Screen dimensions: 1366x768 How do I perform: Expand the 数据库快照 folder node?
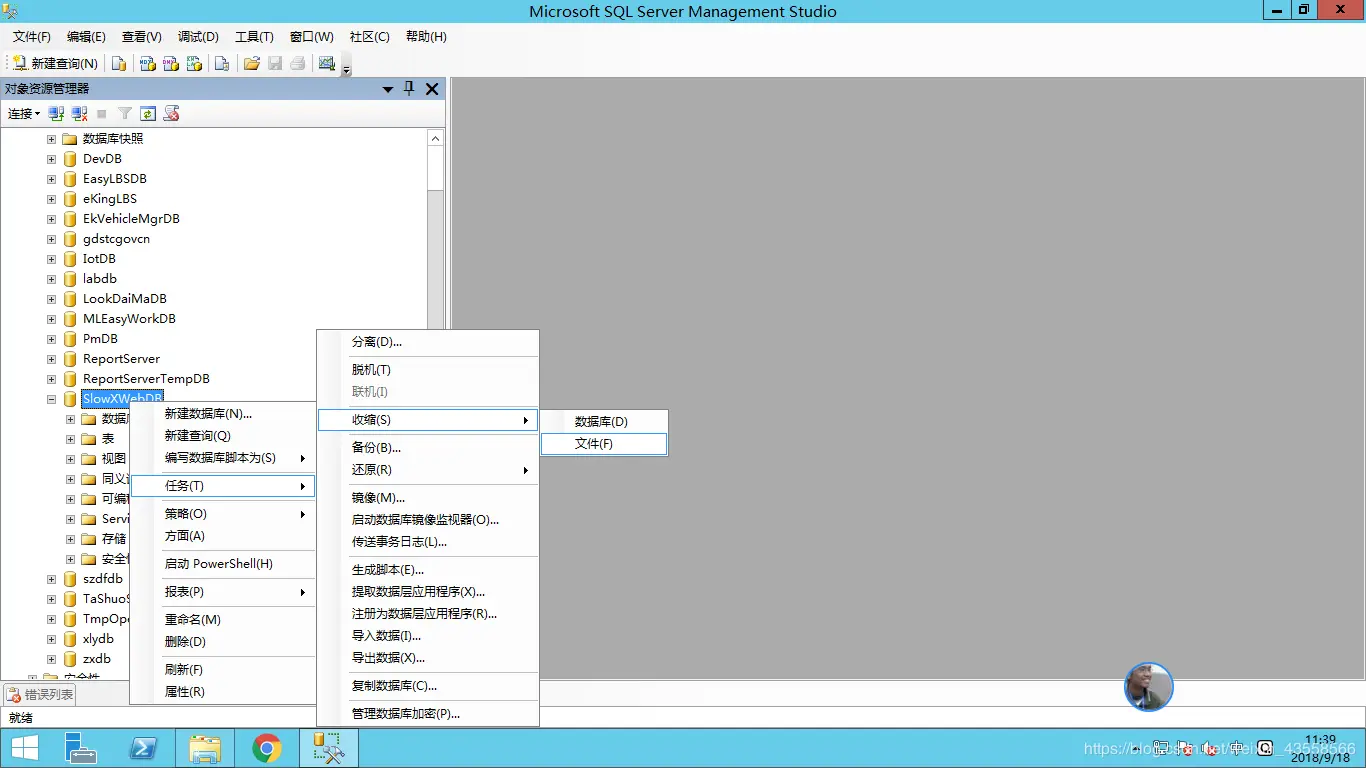click(52, 139)
